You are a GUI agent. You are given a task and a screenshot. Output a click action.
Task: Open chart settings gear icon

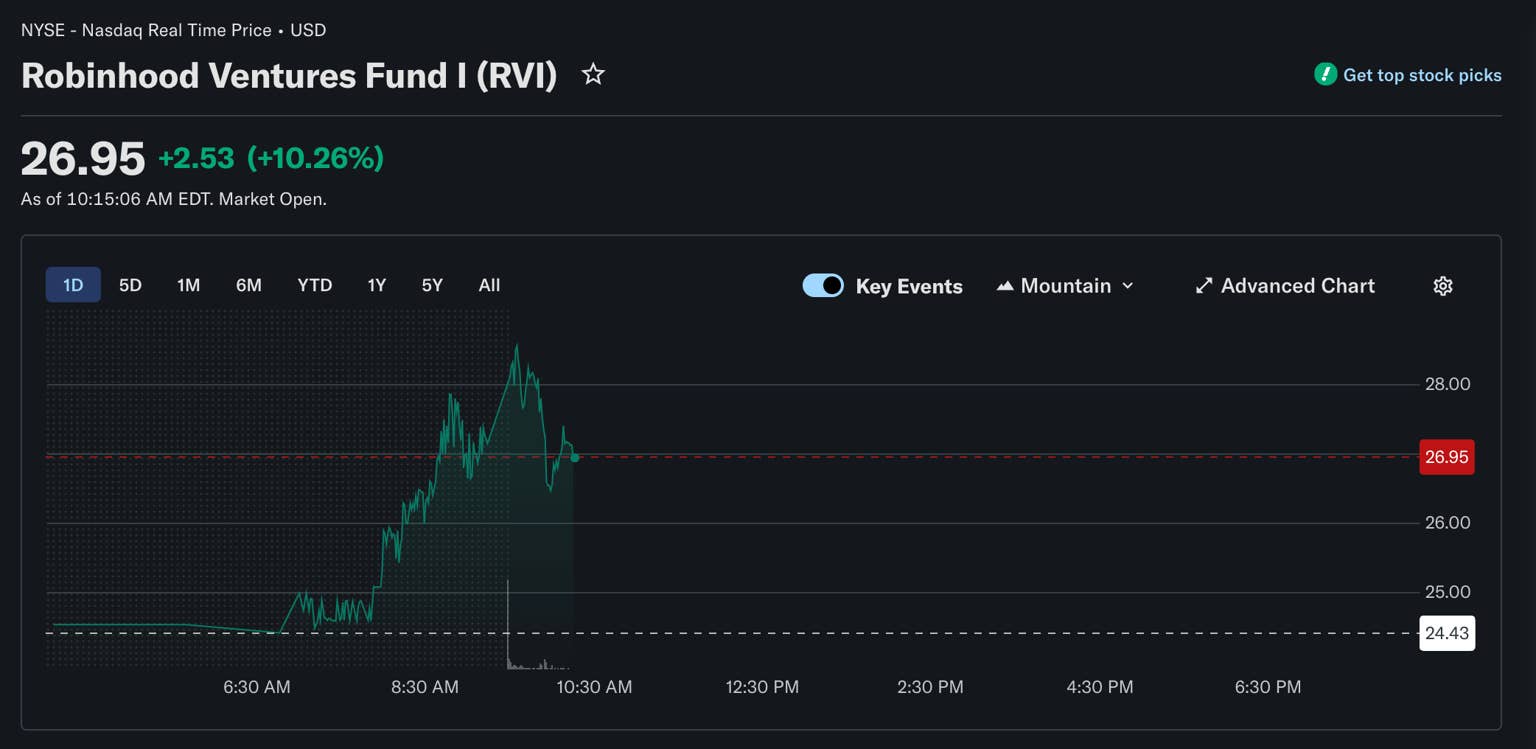click(1442, 286)
